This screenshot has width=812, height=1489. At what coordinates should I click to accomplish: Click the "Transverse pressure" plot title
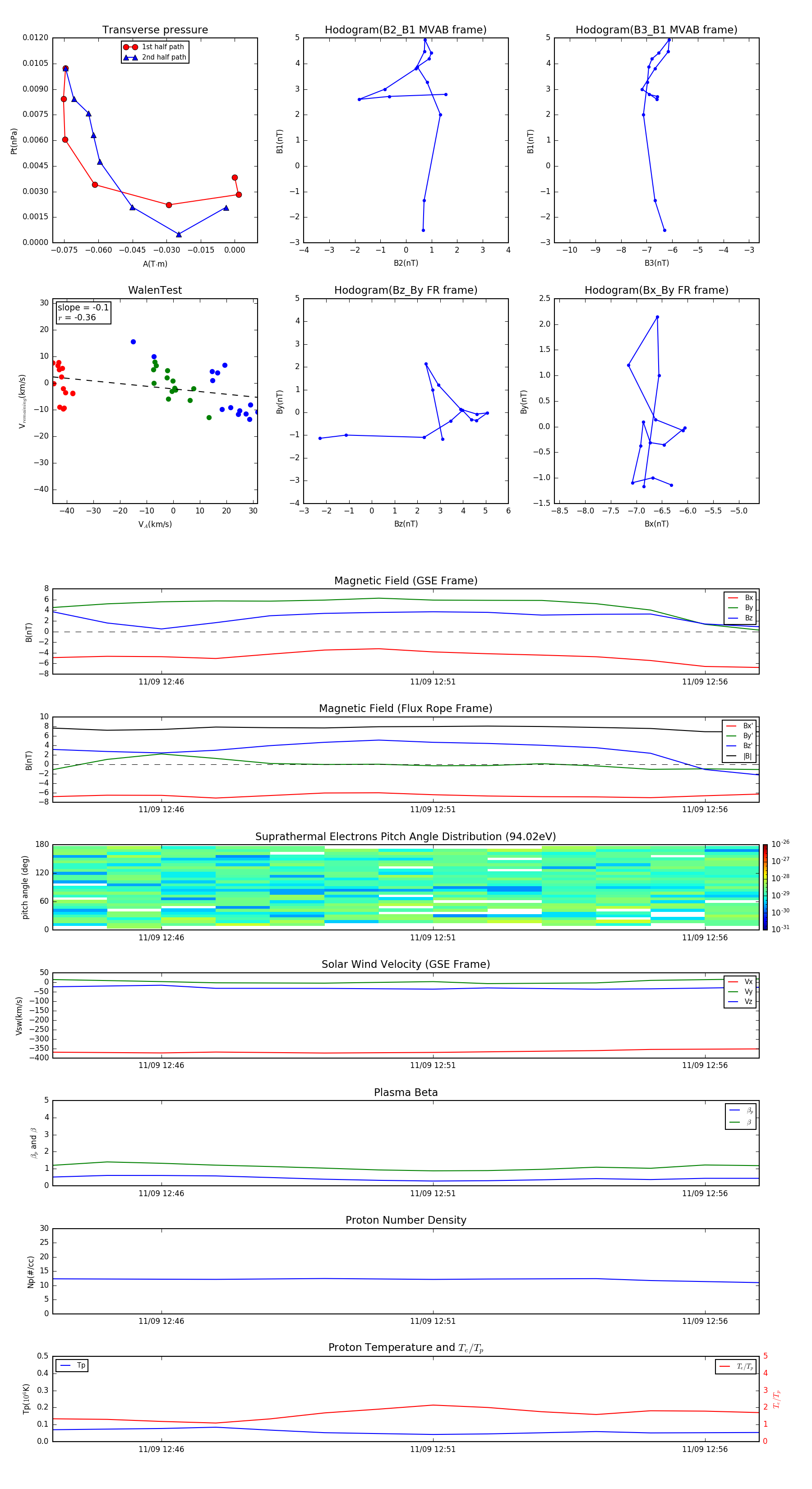pos(155,30)
